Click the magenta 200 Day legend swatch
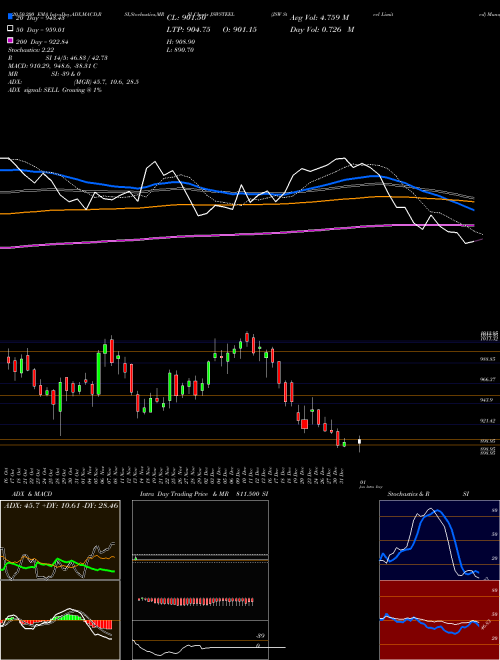500x660 pixels. pyautogui.click(x=11, y=40)
